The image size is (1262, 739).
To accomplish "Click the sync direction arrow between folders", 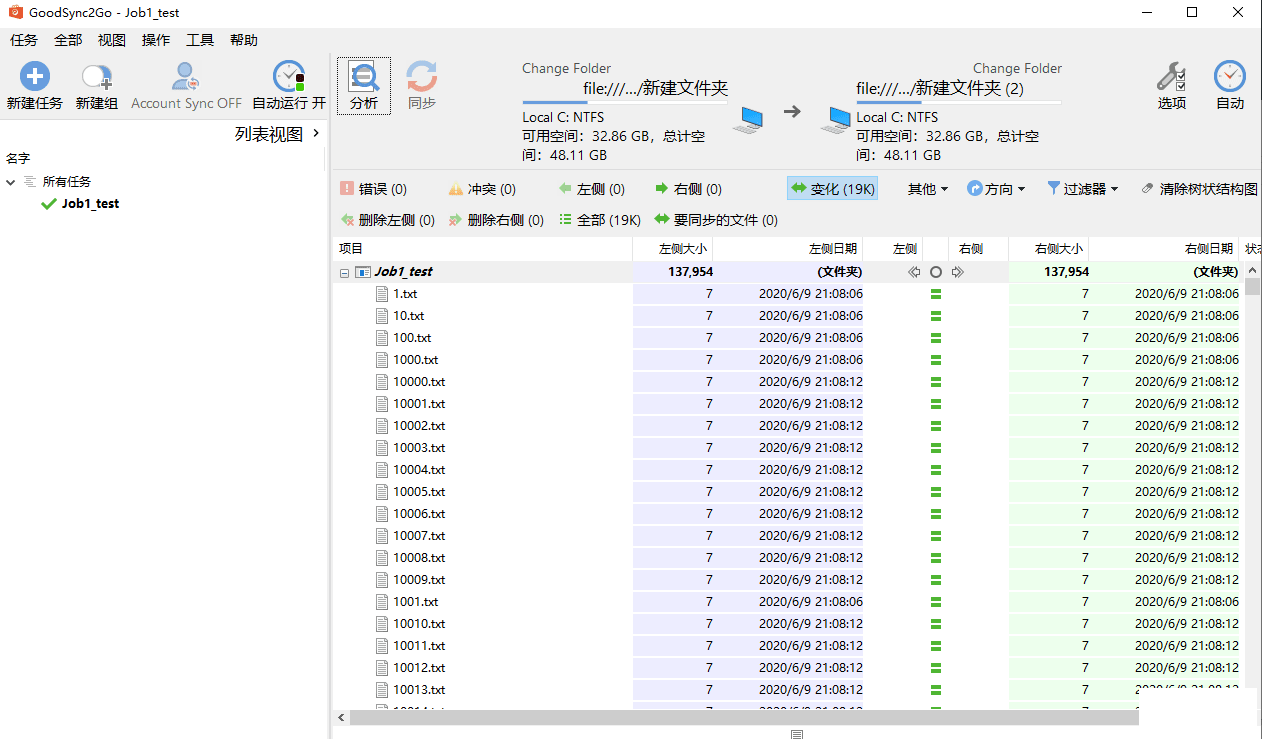I will pyautogui.click(x=792, y=111).
